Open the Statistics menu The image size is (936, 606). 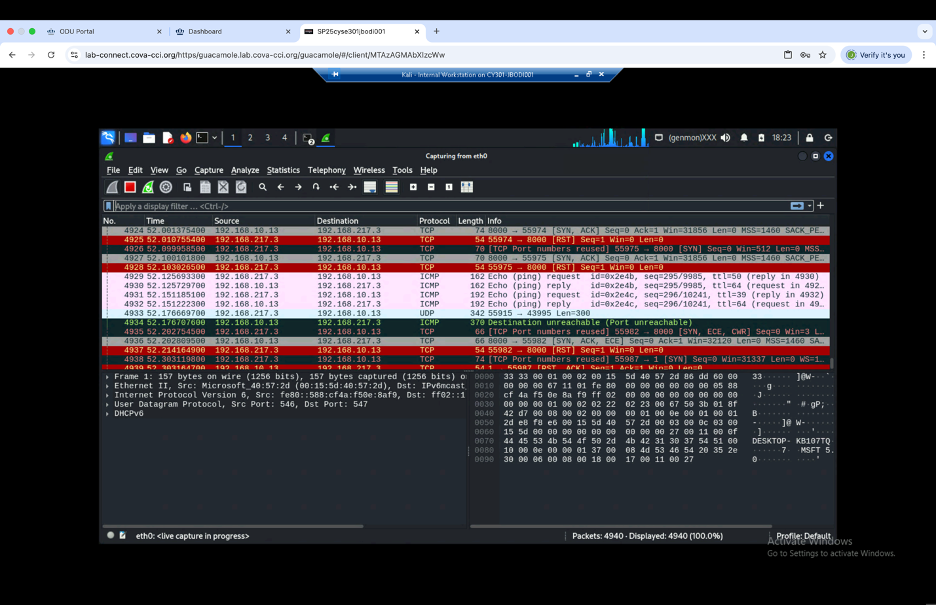click(x=283, y=170)
